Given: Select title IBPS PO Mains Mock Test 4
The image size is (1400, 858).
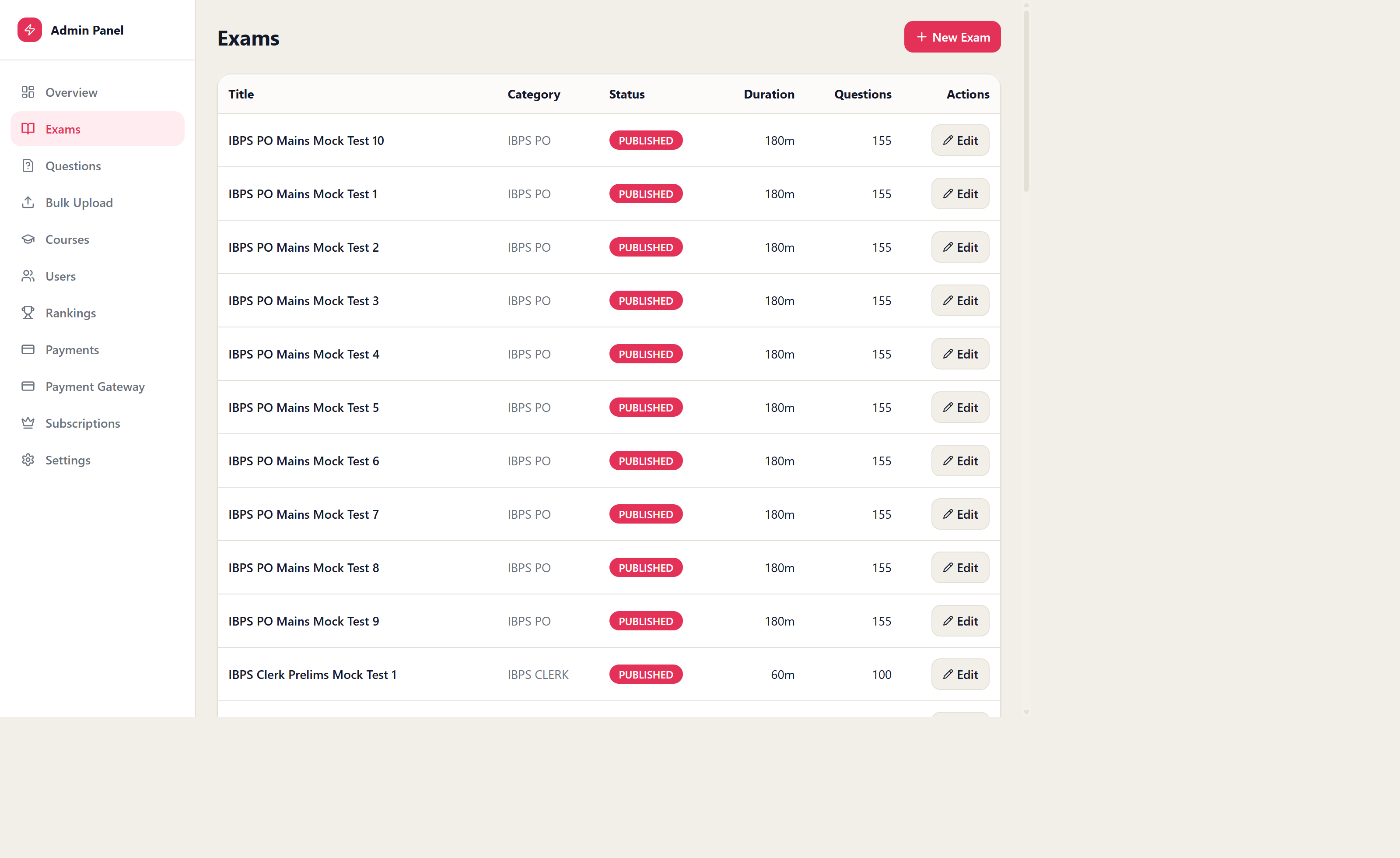Looking at the screenshot, I should tap(304, 354).
